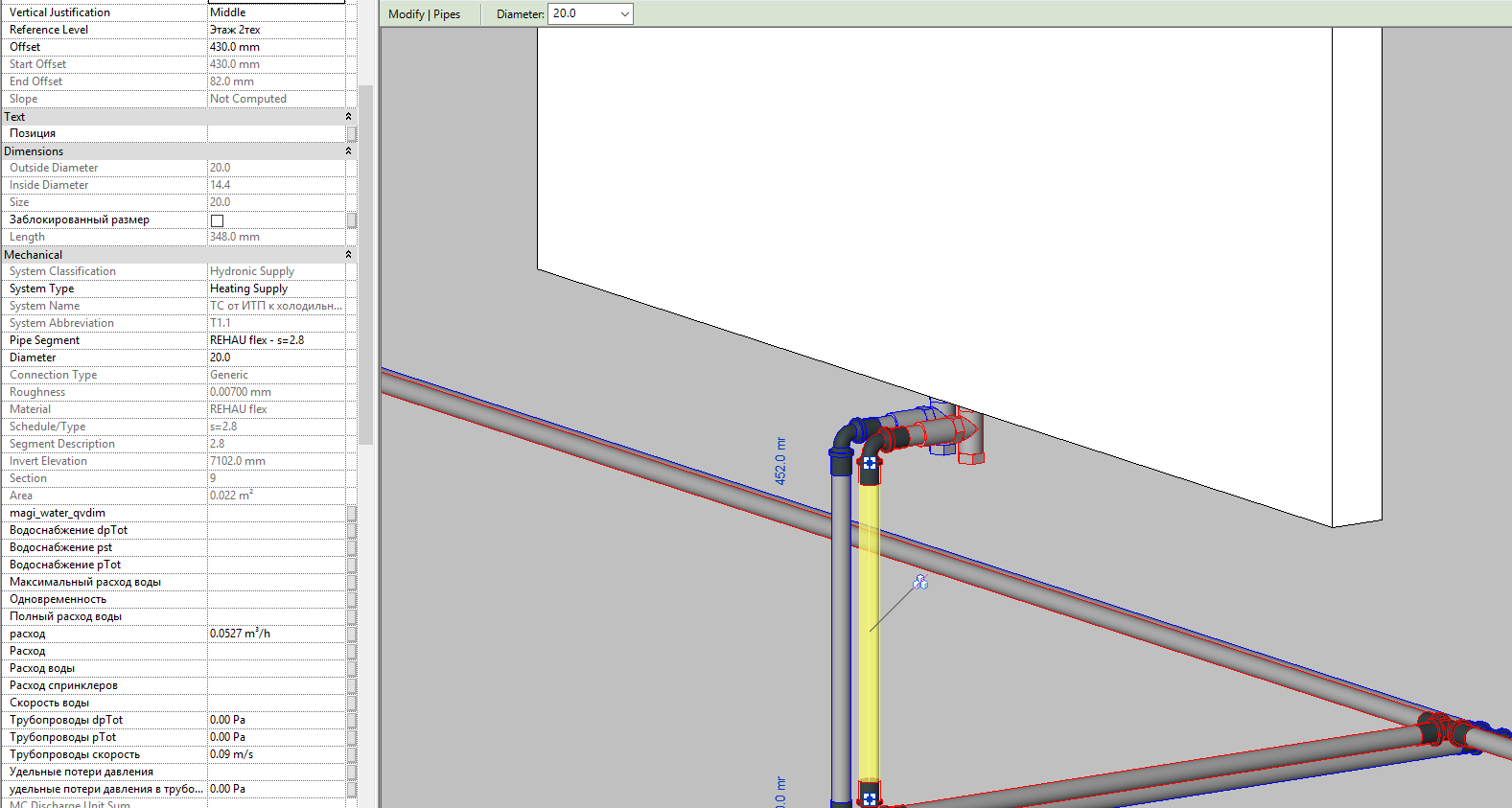Click the Offset value field 430.0 mm
Screen dimensions: 1512x808
pos(276,47)
